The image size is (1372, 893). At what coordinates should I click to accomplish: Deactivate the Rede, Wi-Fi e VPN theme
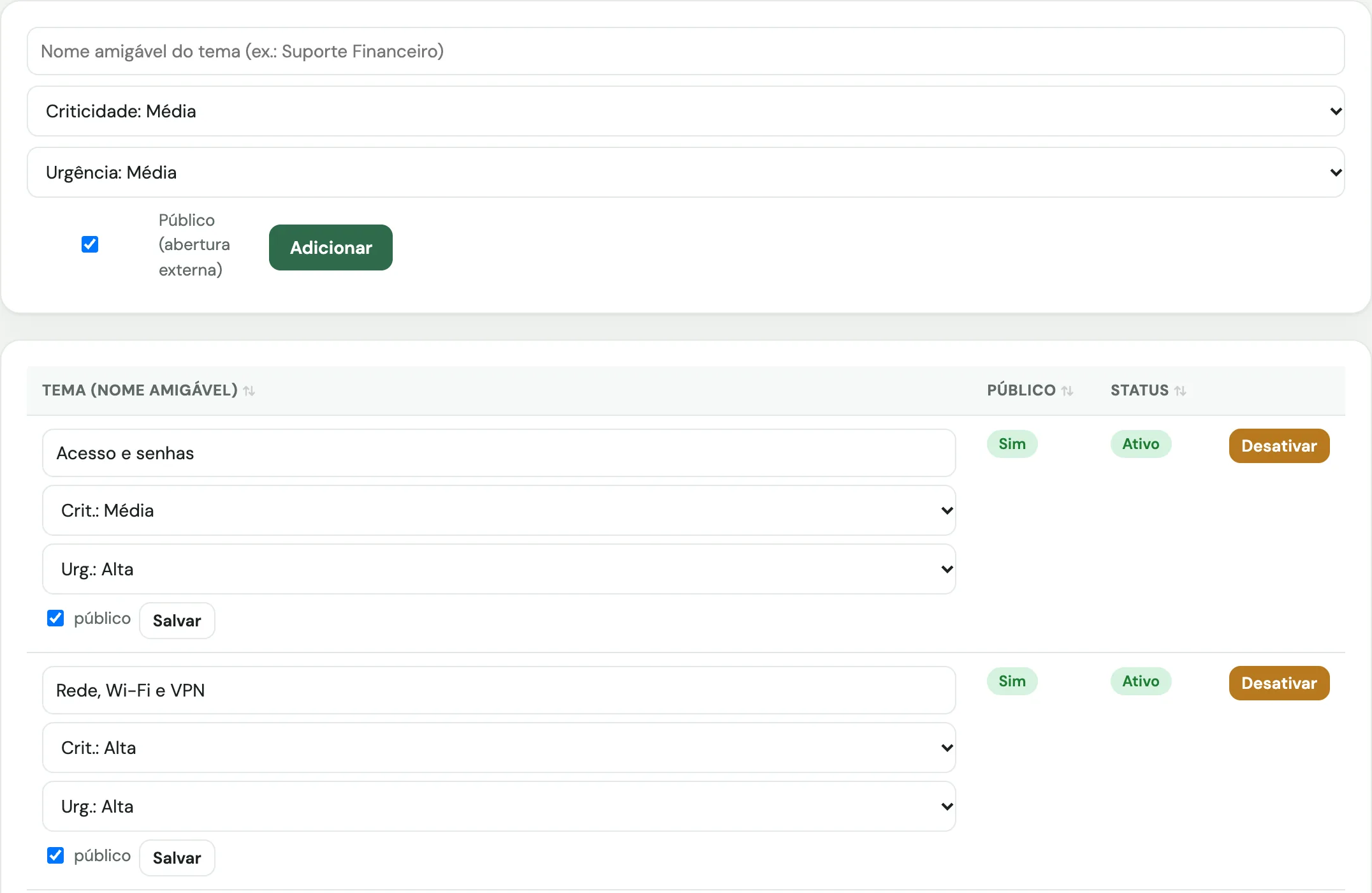coord(1280,683)
